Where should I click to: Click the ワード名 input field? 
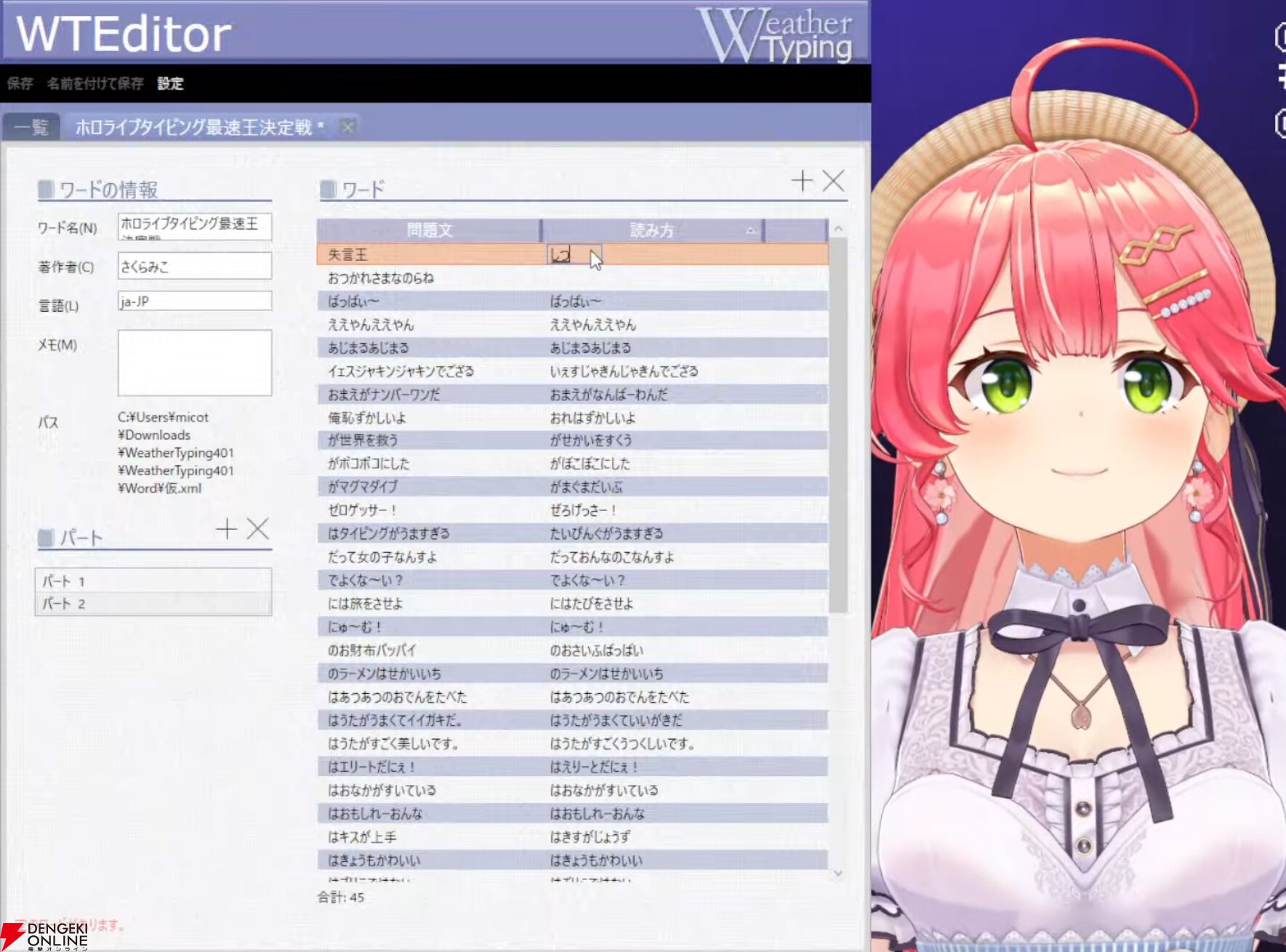point(195,227)
